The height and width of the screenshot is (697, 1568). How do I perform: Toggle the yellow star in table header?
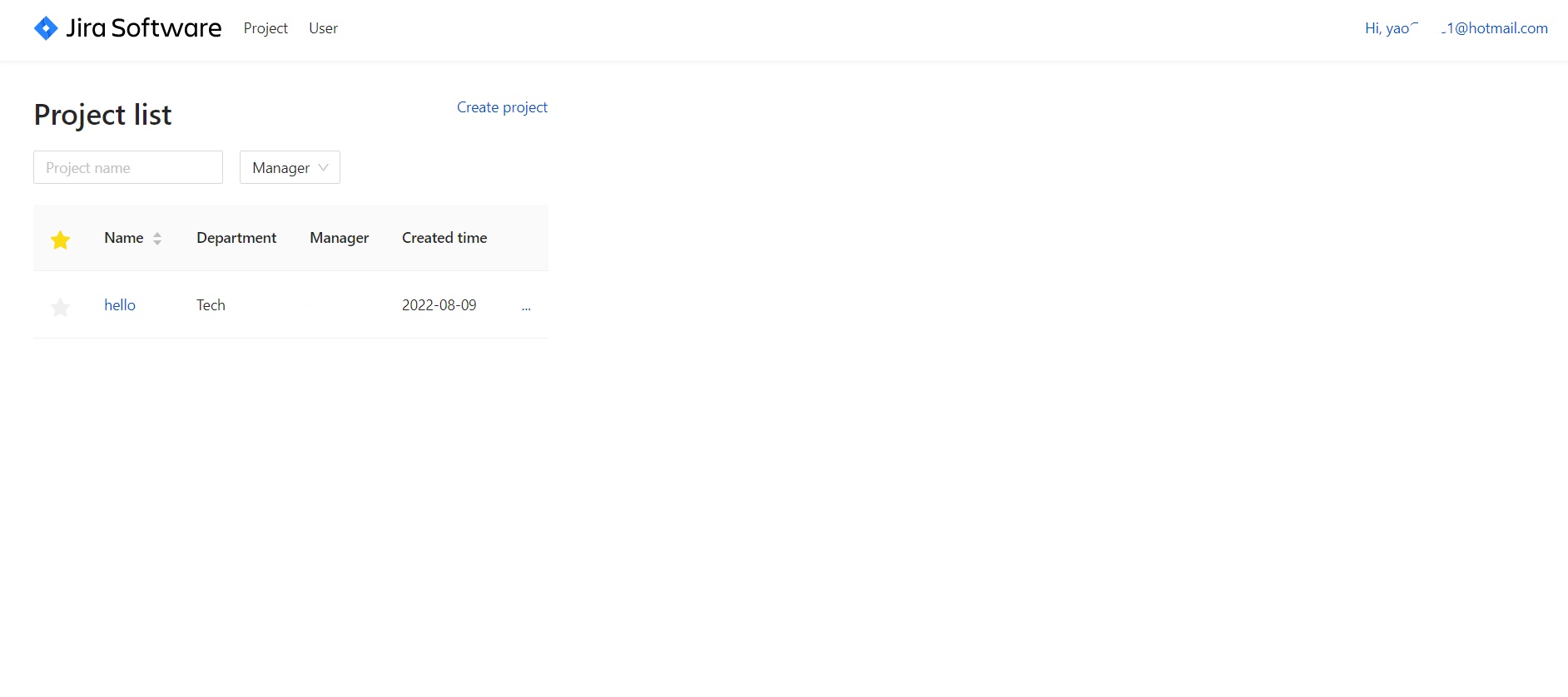60,240
